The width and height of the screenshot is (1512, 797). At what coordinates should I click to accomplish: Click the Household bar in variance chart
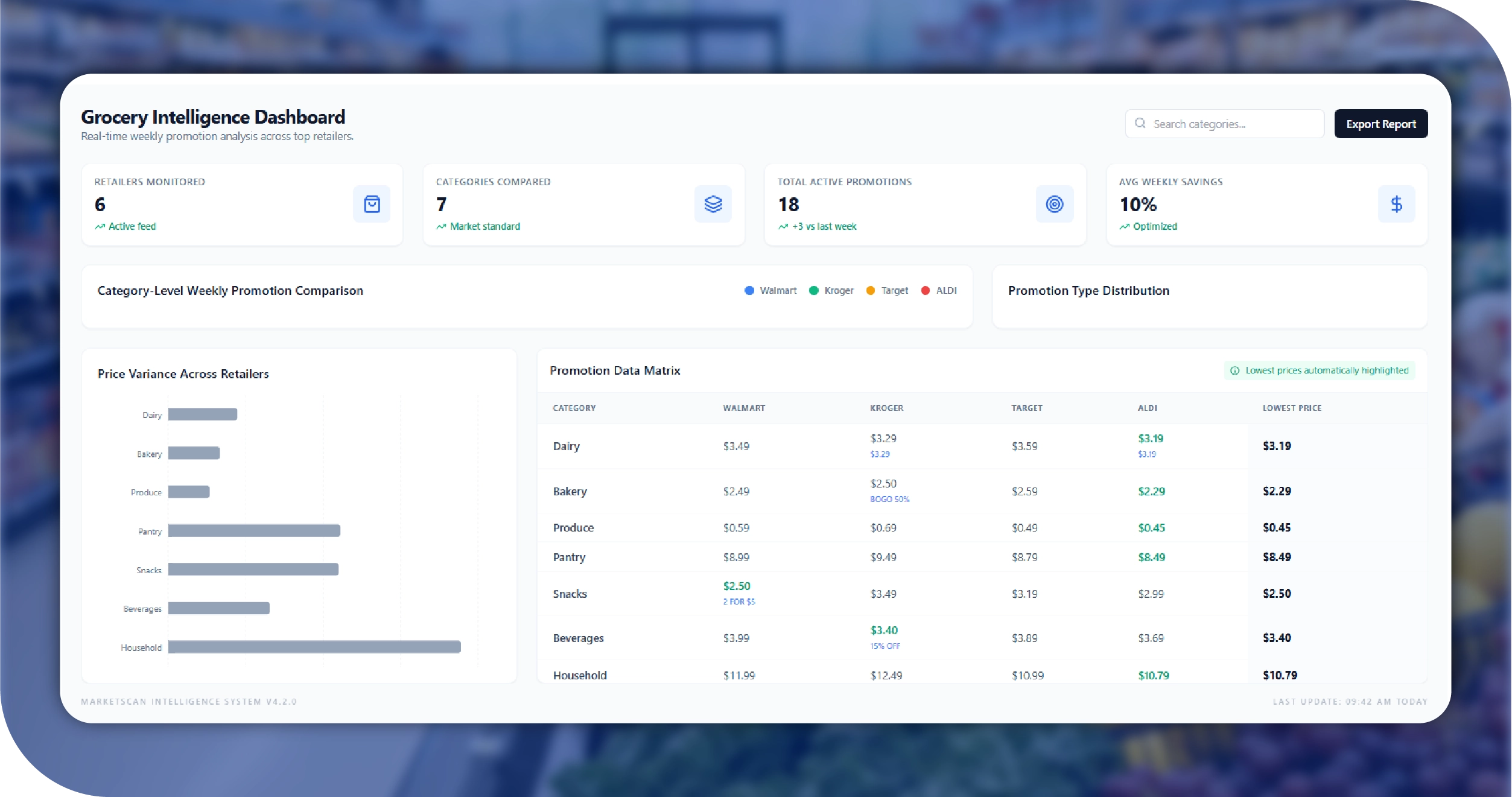pyautogui.click(x=314, y=647)
